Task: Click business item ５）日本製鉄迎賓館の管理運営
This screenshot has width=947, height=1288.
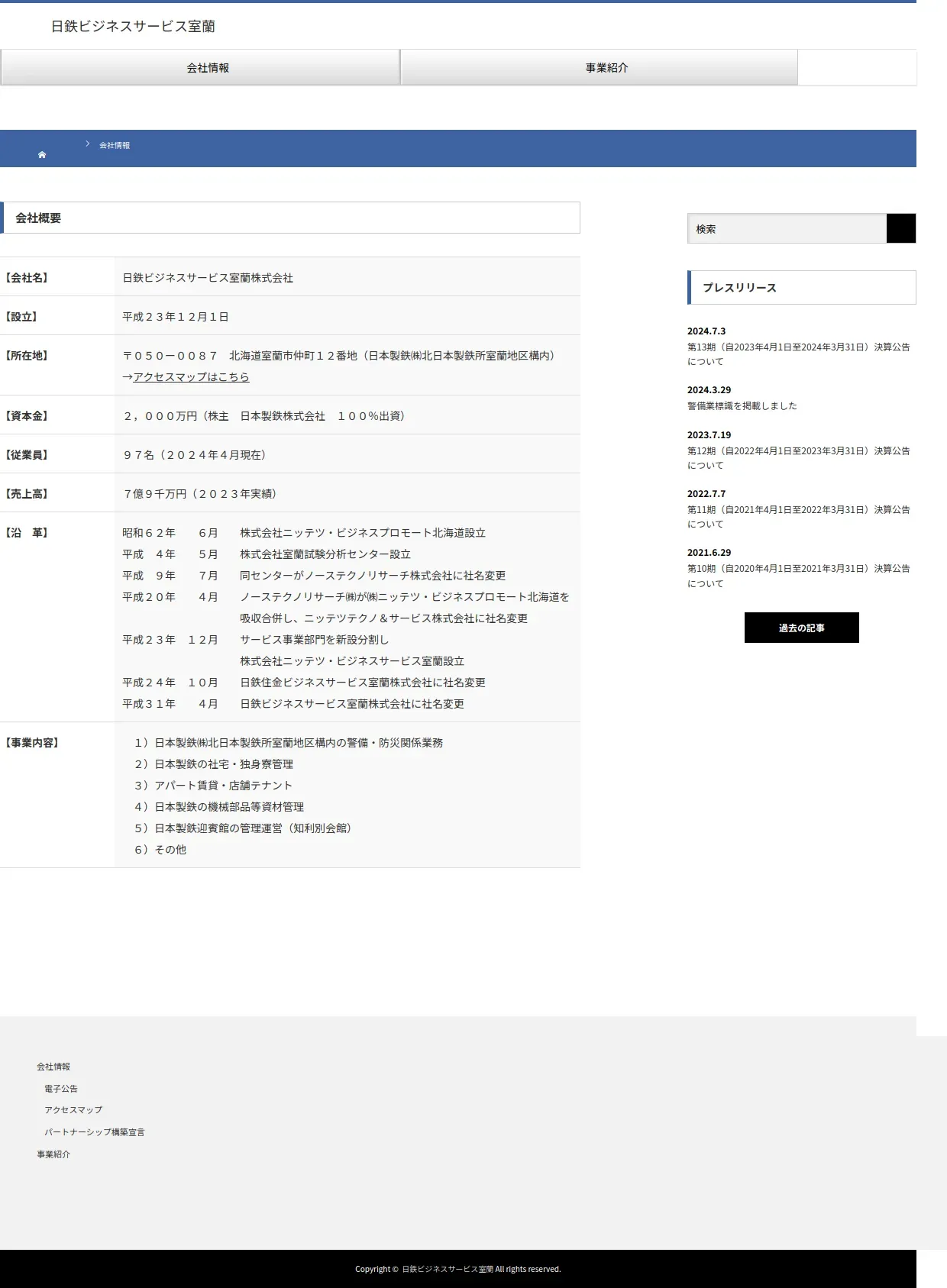Action: click(x=243, y=828)
